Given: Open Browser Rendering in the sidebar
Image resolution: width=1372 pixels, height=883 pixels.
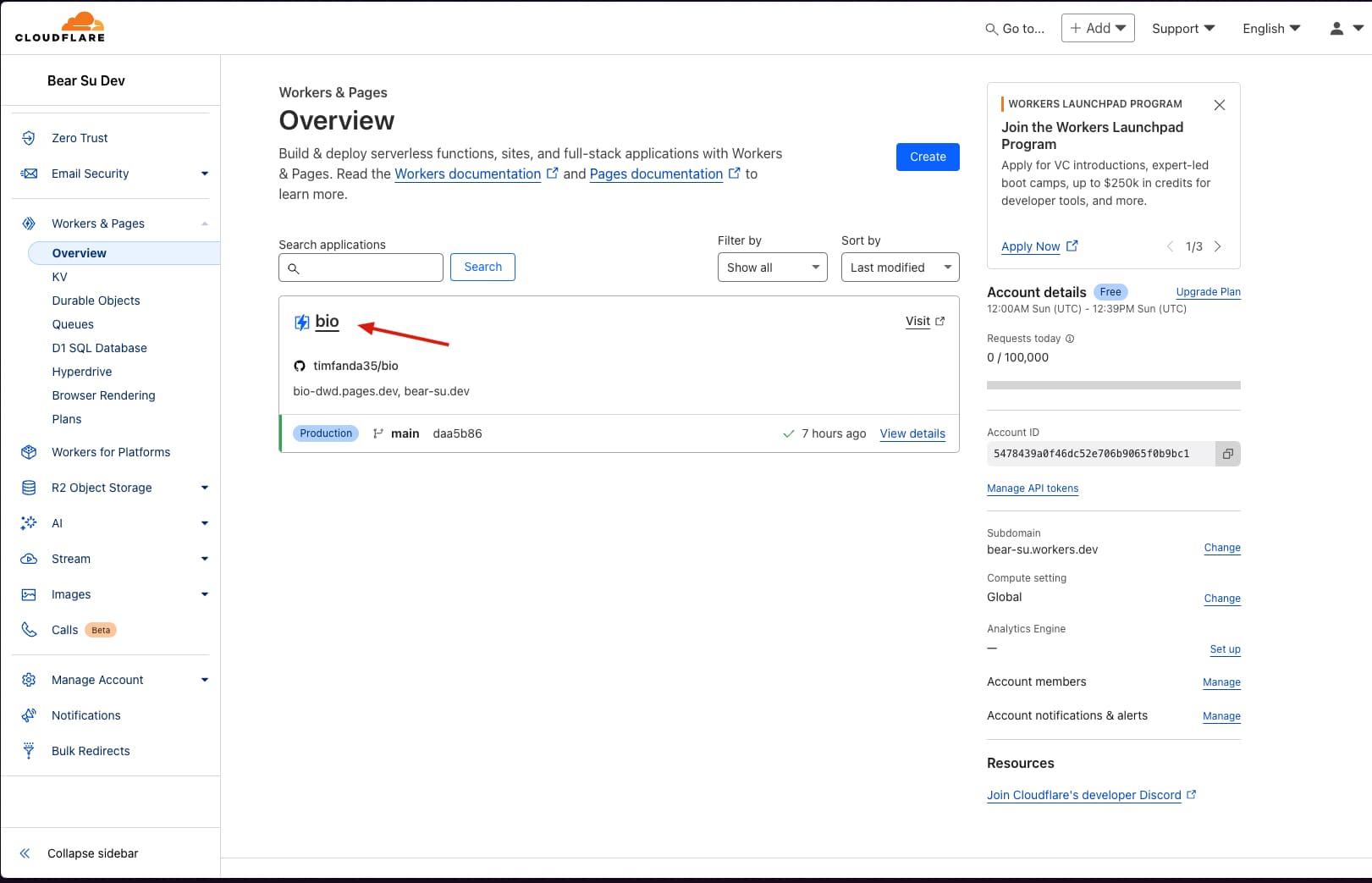Looking at the screenshot, I should point(103,395).
